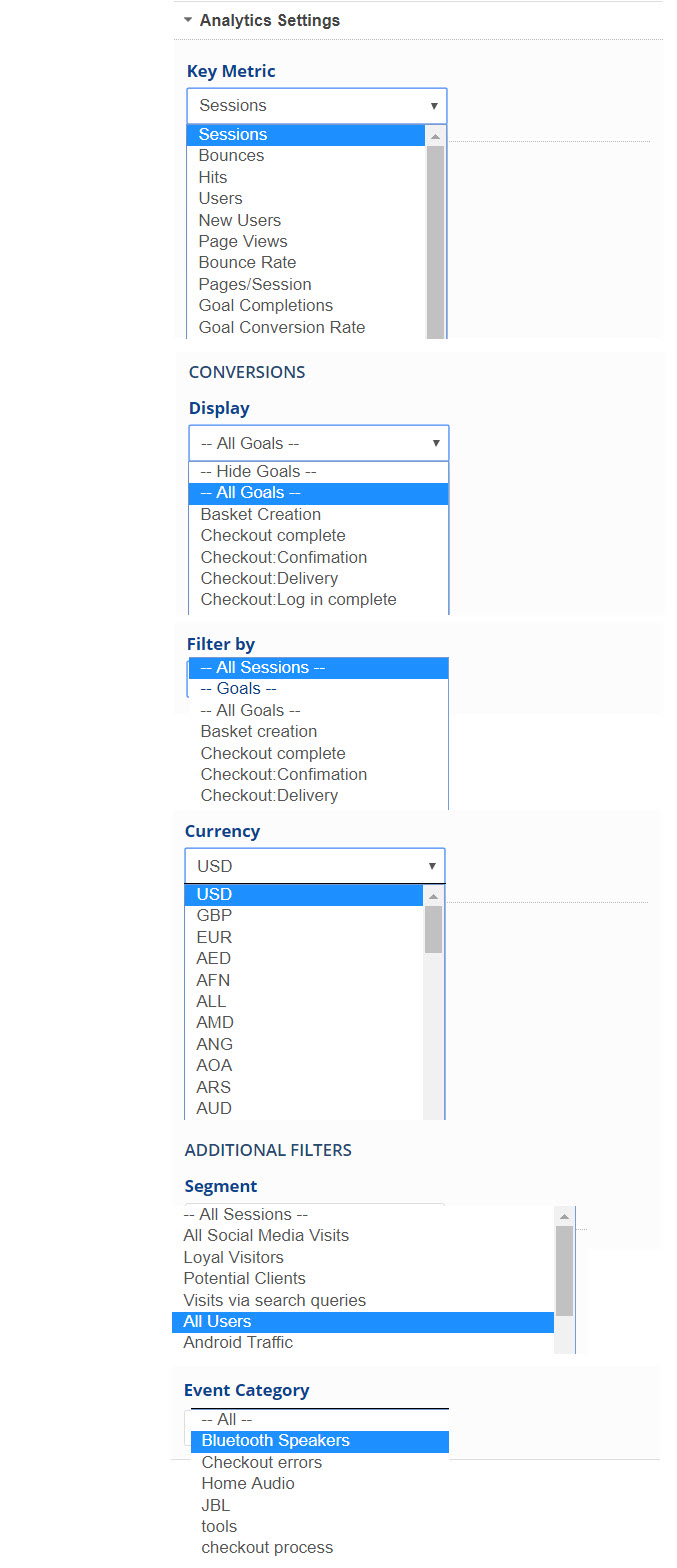
Task: Pick EUR from the currency list
Action: click(214, 938)
